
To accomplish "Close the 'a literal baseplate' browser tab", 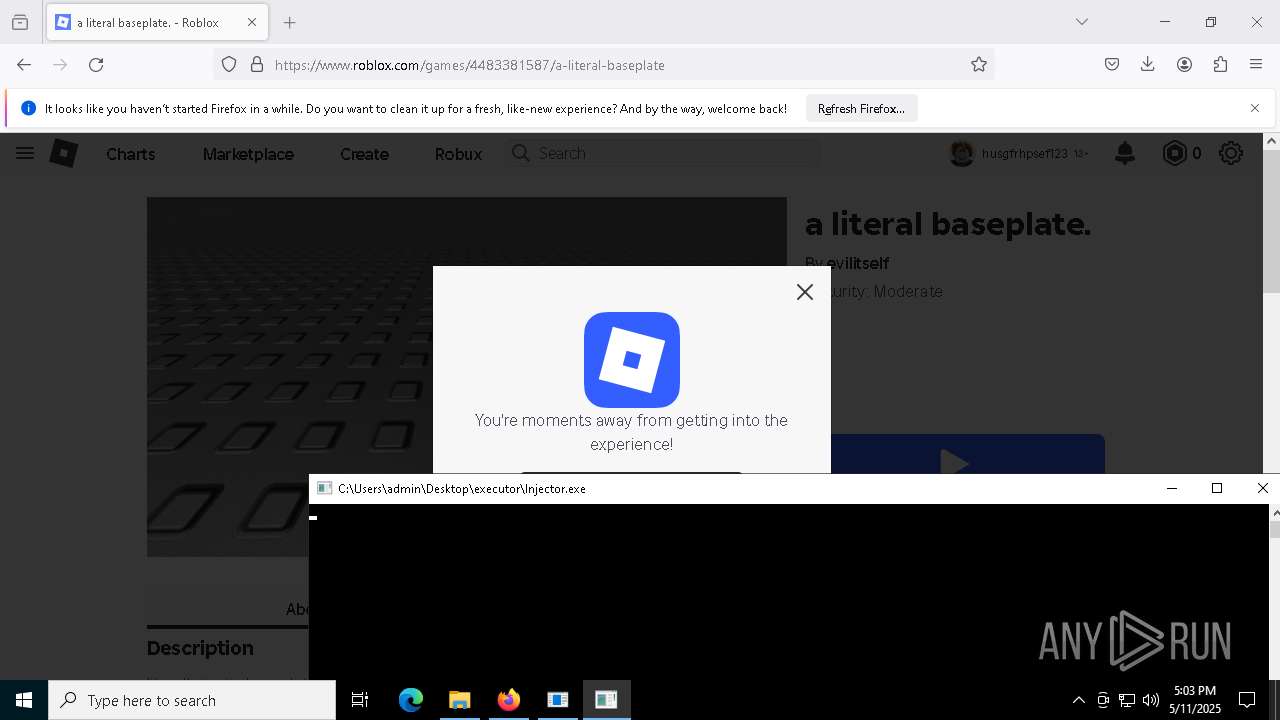I will [x=252, y=22].
